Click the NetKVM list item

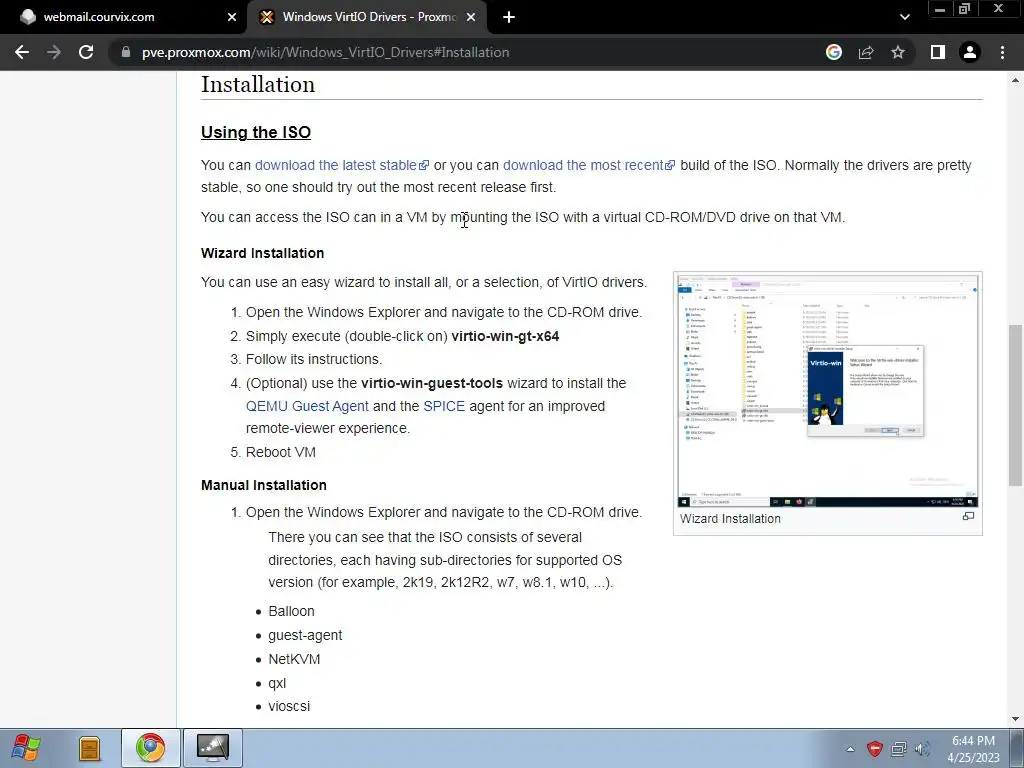coord(294,660)
